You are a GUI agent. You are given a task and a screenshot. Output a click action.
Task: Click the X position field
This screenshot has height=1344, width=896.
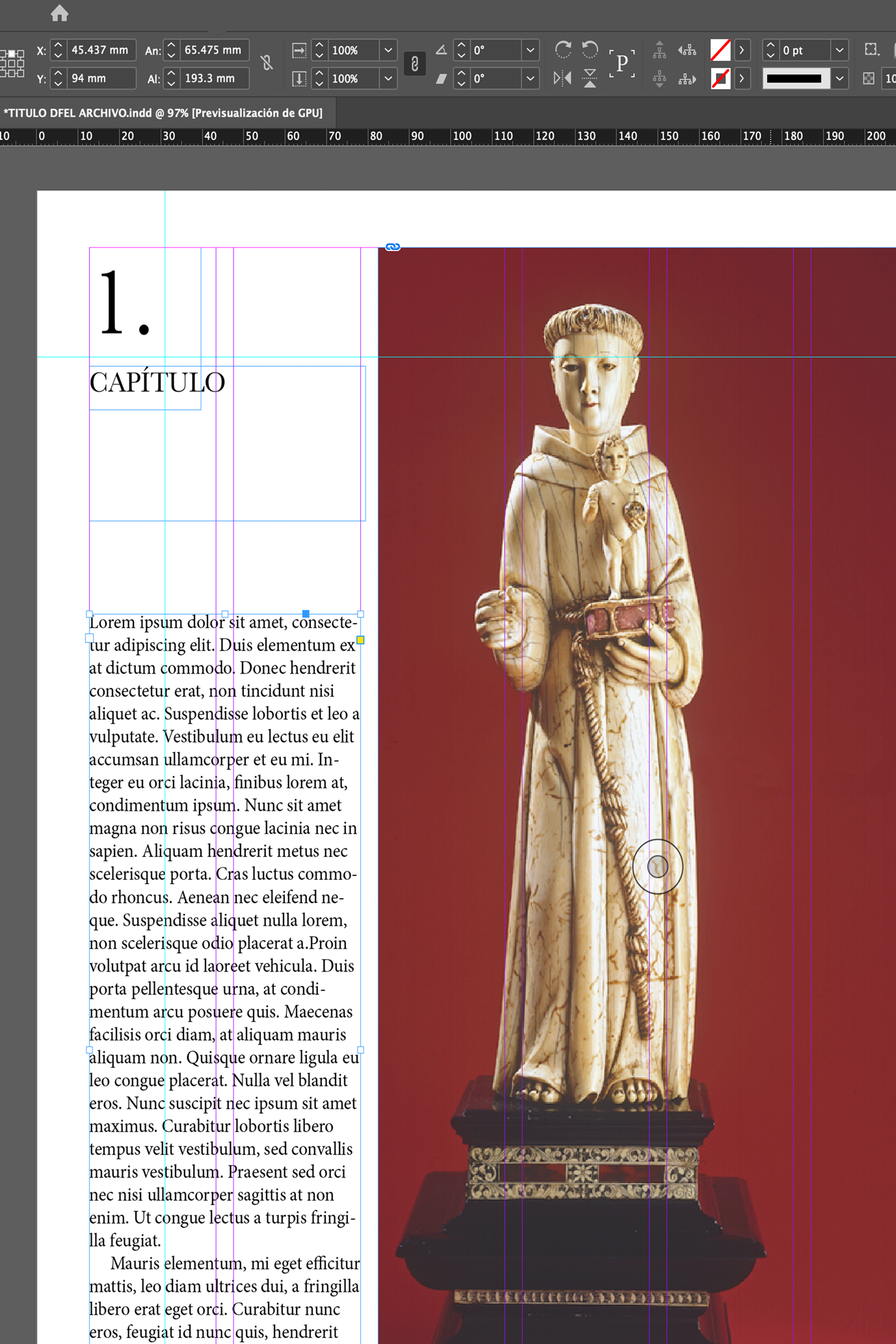tap(101, 50)
